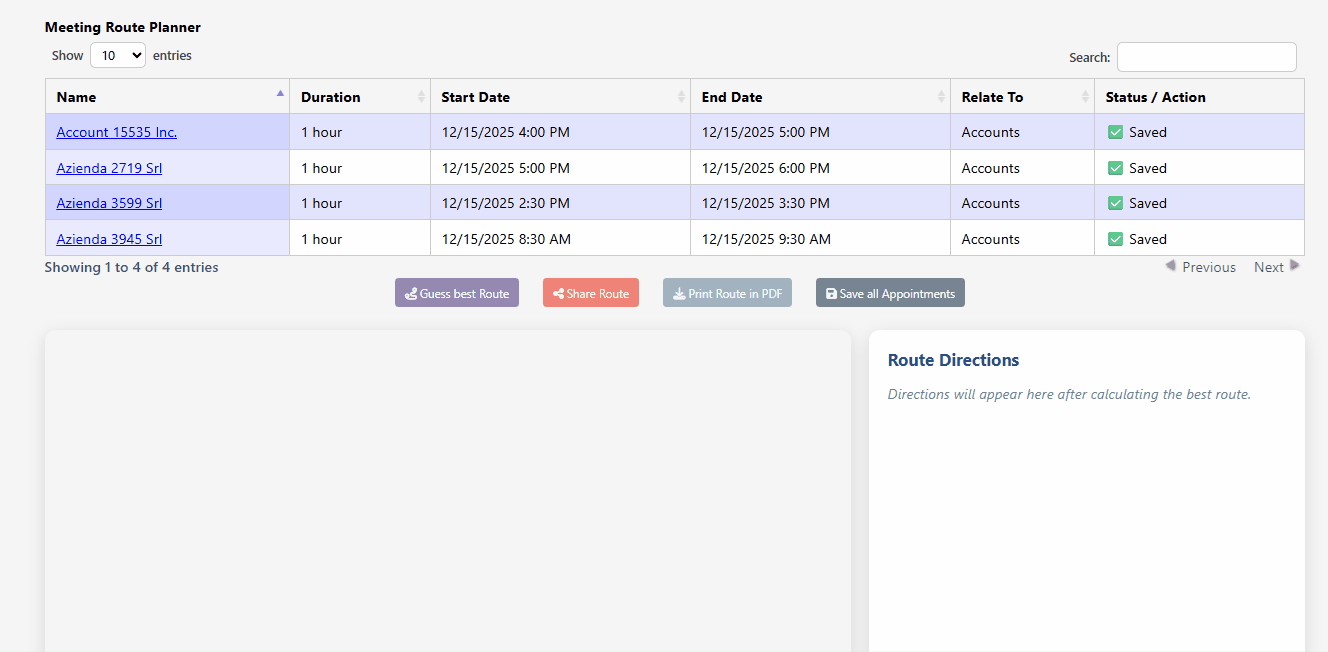Click inside the Search input field
The height and width of the screenshot is (652, 1328).
[x=1206, y=56]
